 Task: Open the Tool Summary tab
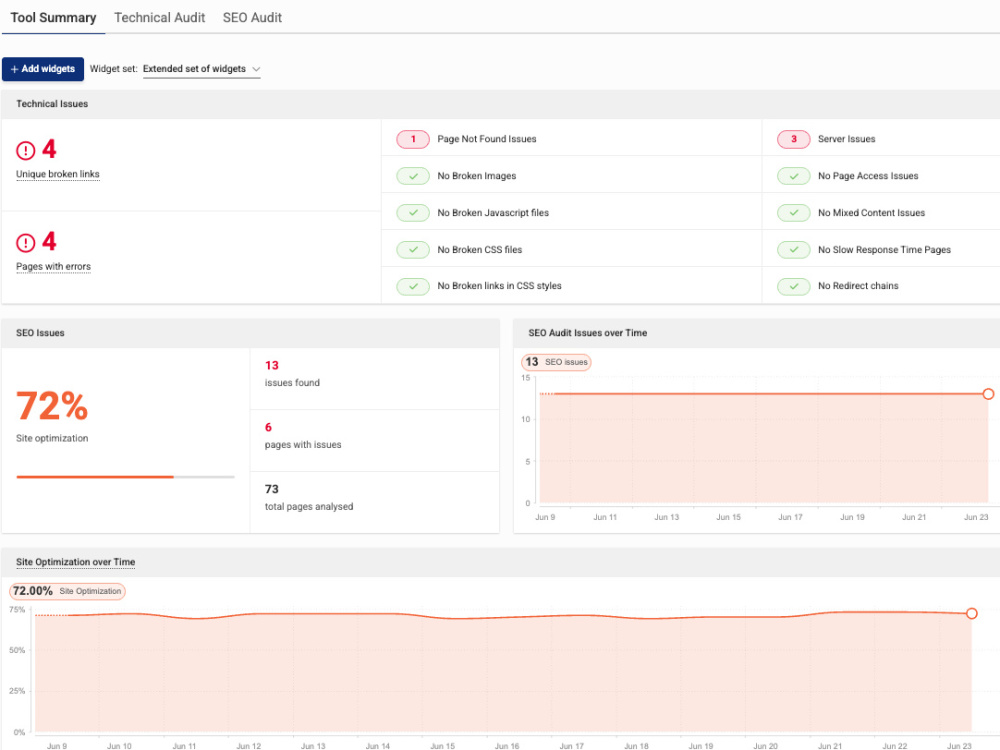53,17
